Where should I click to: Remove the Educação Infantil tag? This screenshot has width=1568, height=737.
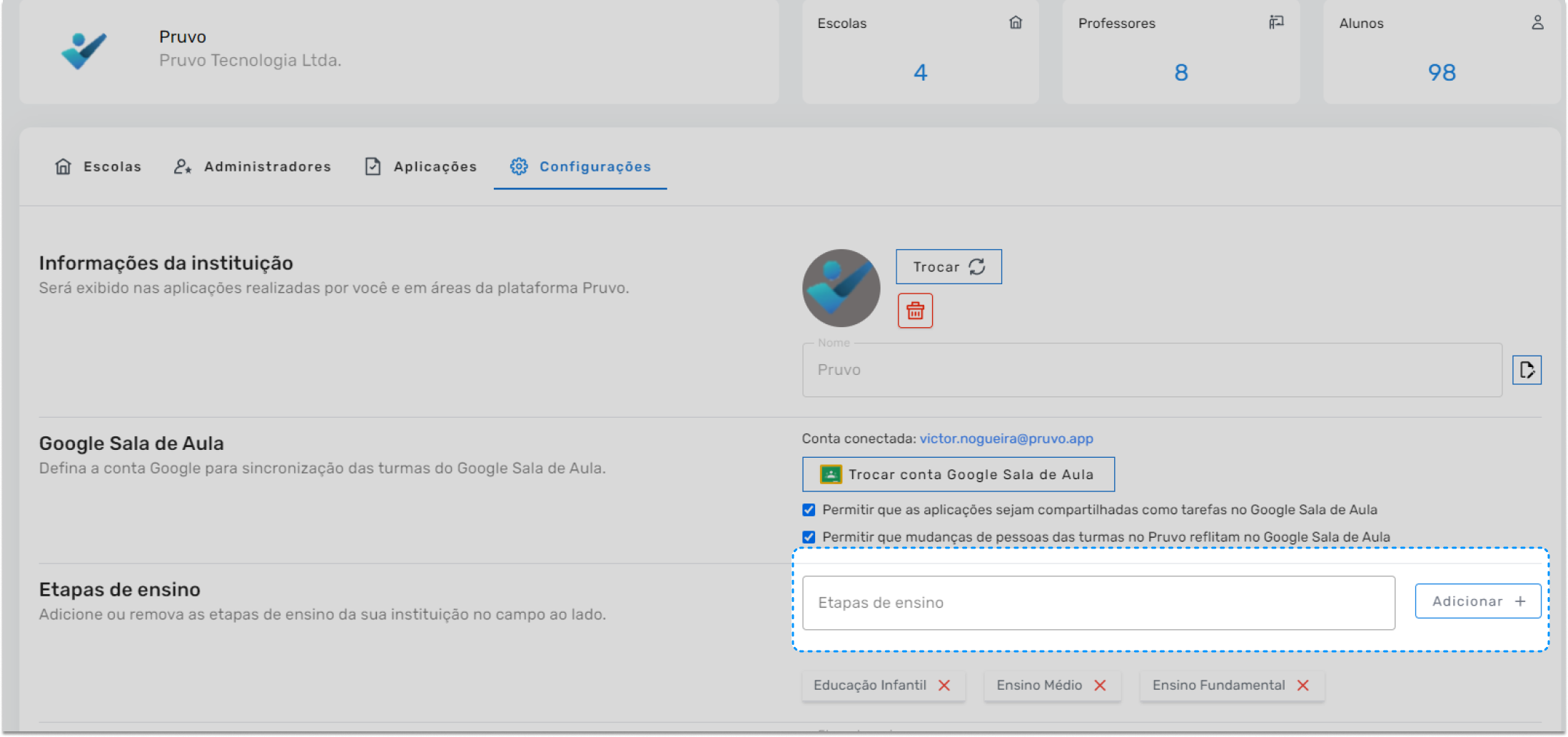tap(944, 685)
